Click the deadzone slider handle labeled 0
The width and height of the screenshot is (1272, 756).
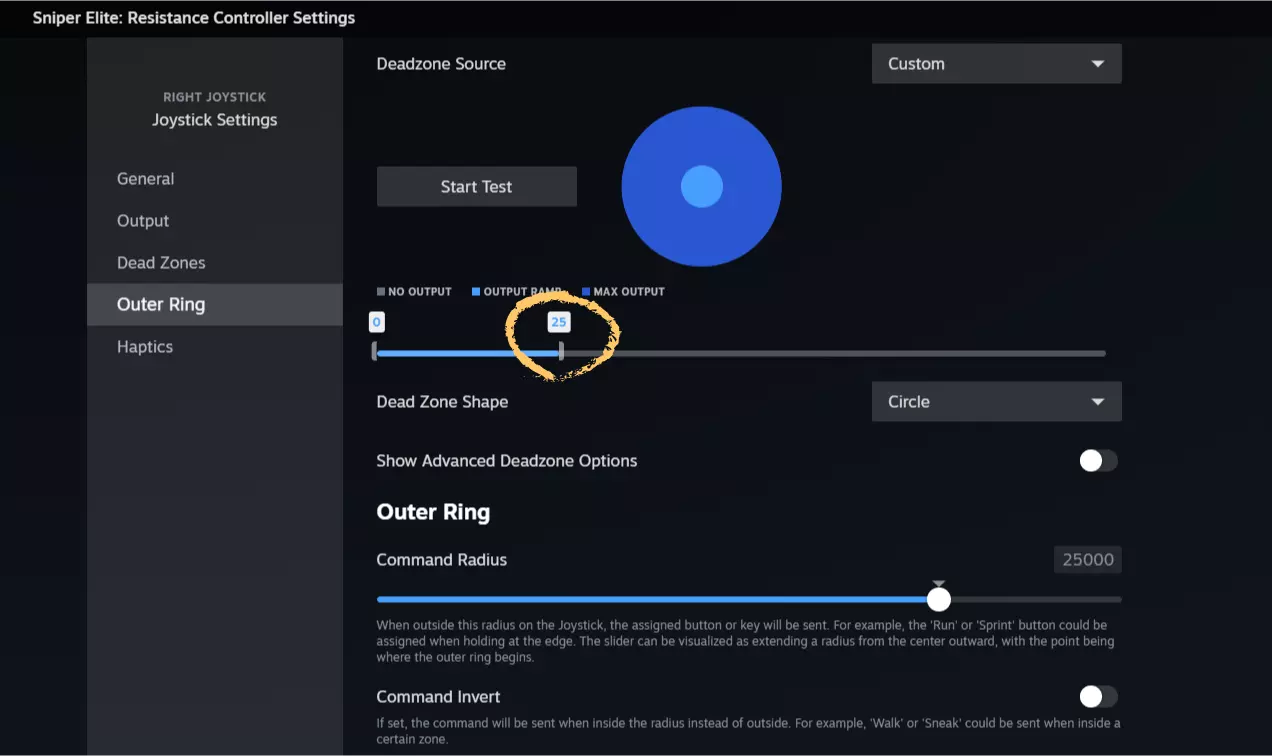tap(374, 352)
